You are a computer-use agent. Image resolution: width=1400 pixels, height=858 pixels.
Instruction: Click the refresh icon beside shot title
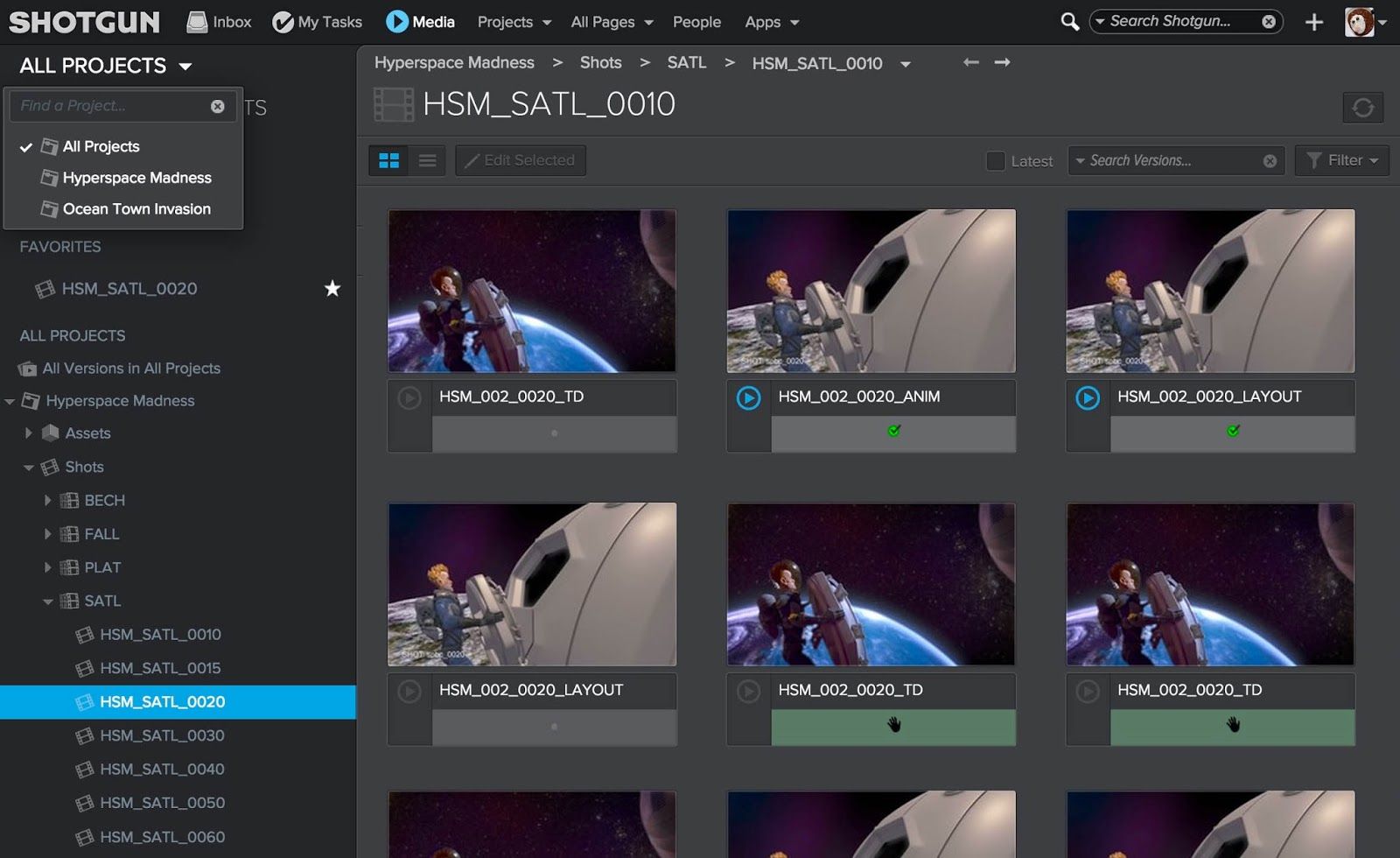[1362, 108]
